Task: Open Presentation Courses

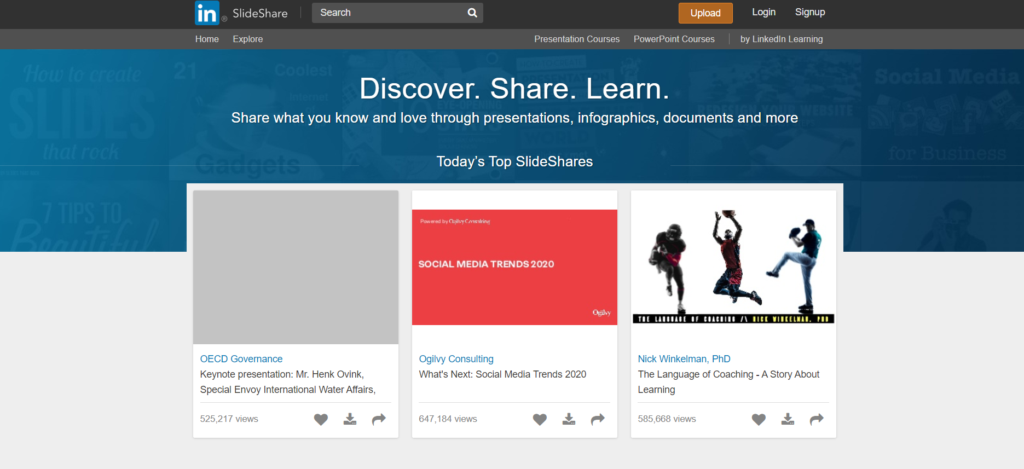Action: point(577,39)
